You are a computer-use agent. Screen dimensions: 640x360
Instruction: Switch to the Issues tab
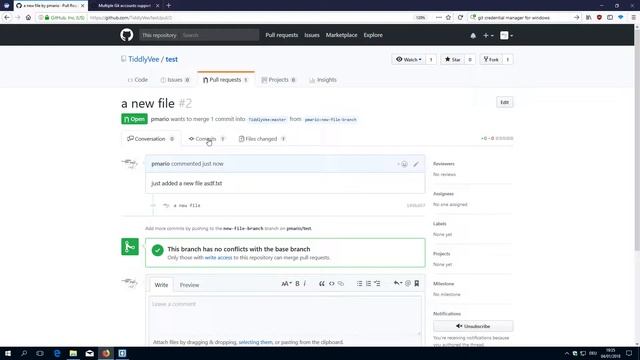click(x=175, y=80)
